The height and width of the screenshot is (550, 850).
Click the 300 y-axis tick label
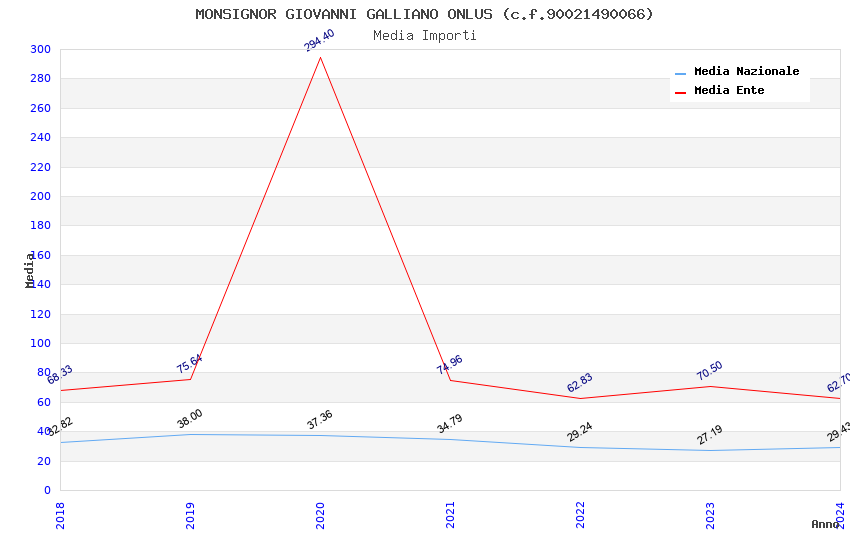point(40,49)
